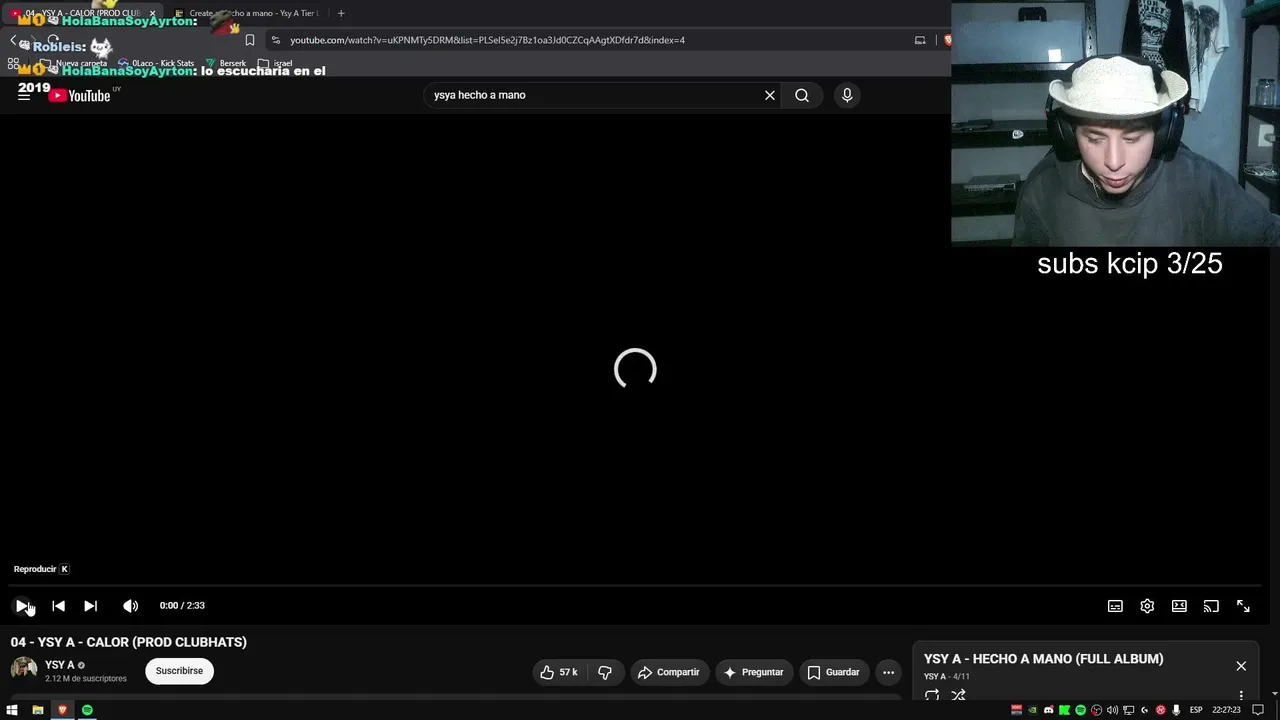Run search with magnifier button
Viewport: 1280px width, 720px height.
tap(802, 95)
